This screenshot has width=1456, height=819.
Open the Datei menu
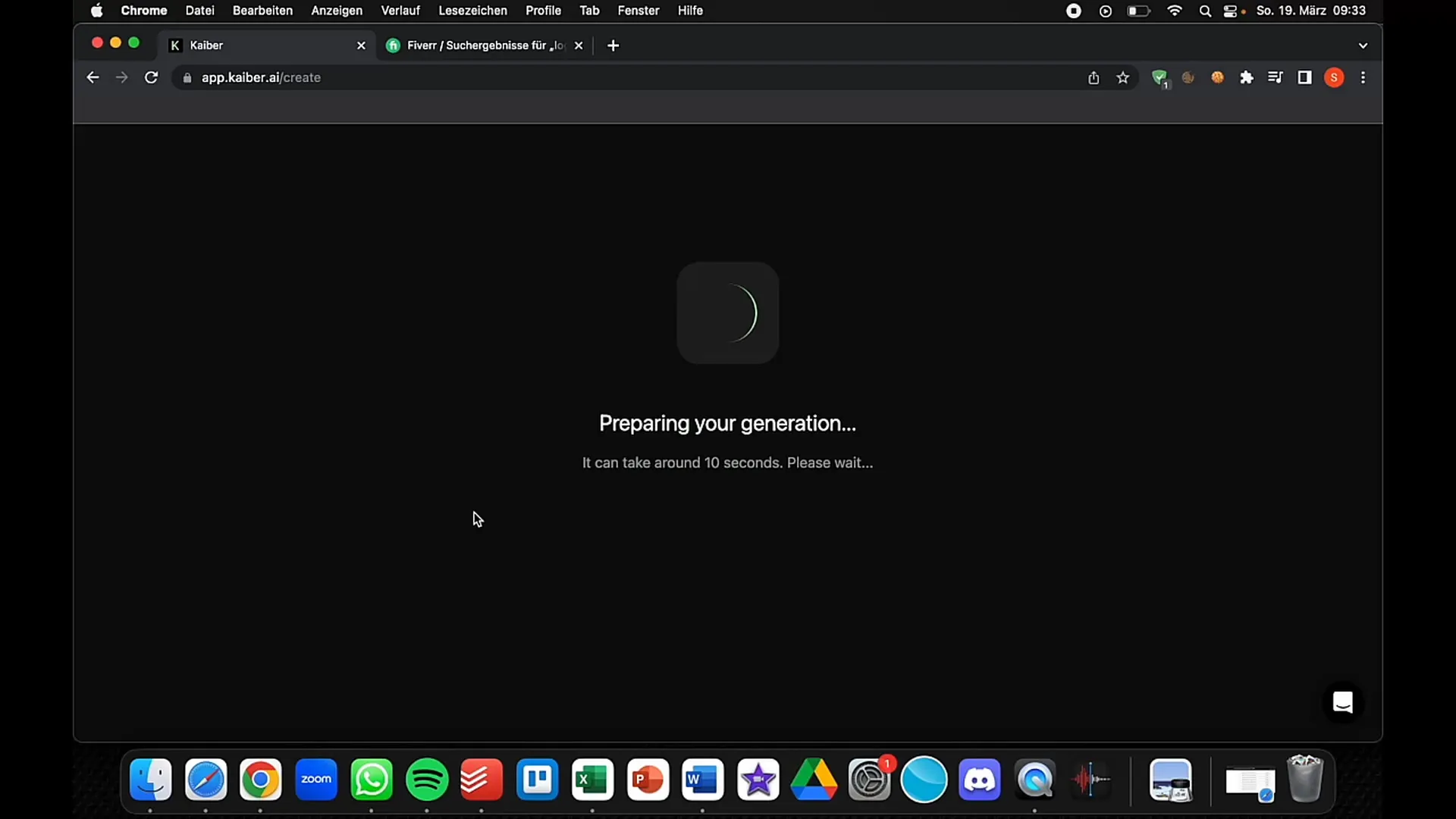[199, 11]
